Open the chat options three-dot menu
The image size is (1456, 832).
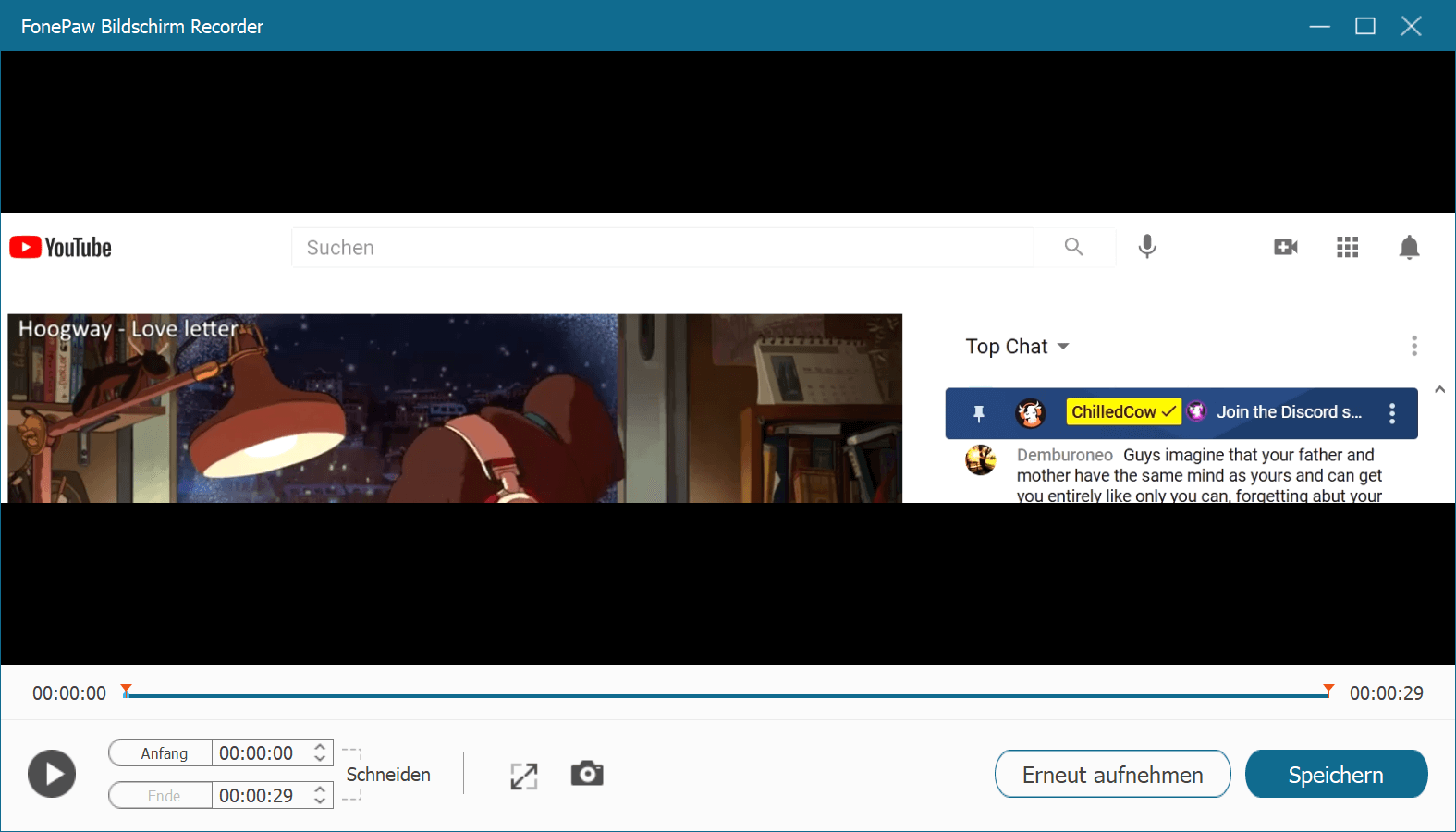coord(1414,346)
